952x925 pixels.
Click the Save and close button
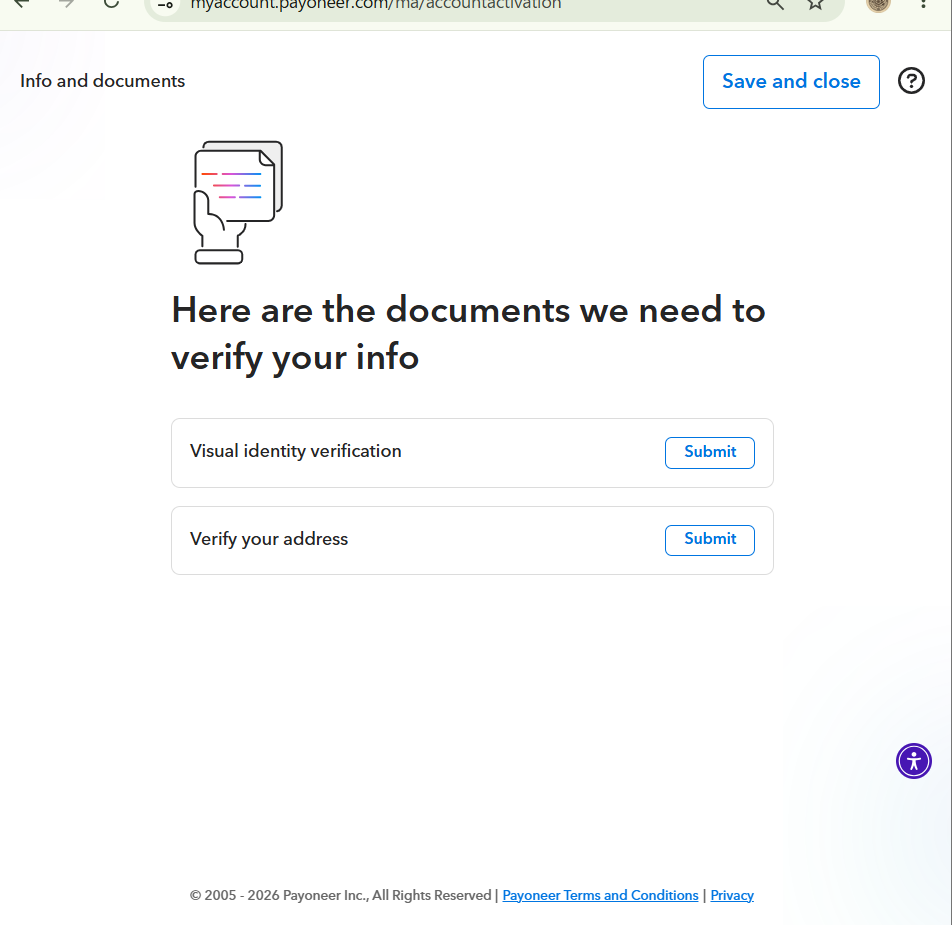(790, 82)
